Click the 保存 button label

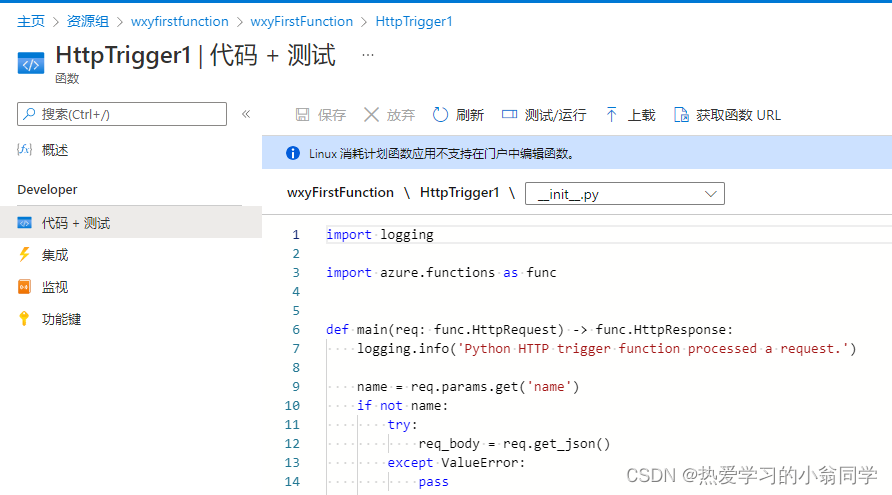click(x=332, y=116)
